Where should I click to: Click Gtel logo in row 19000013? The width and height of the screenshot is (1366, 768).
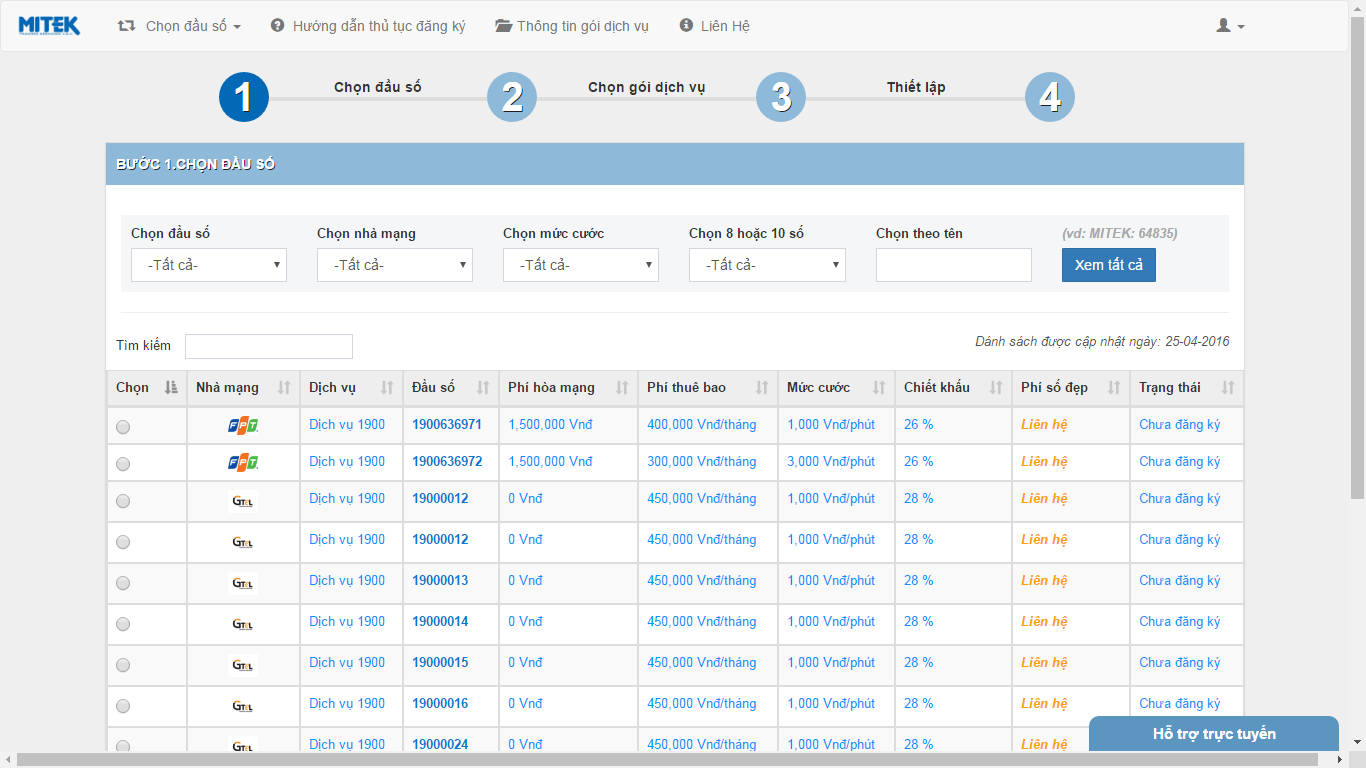coord(243,583)
